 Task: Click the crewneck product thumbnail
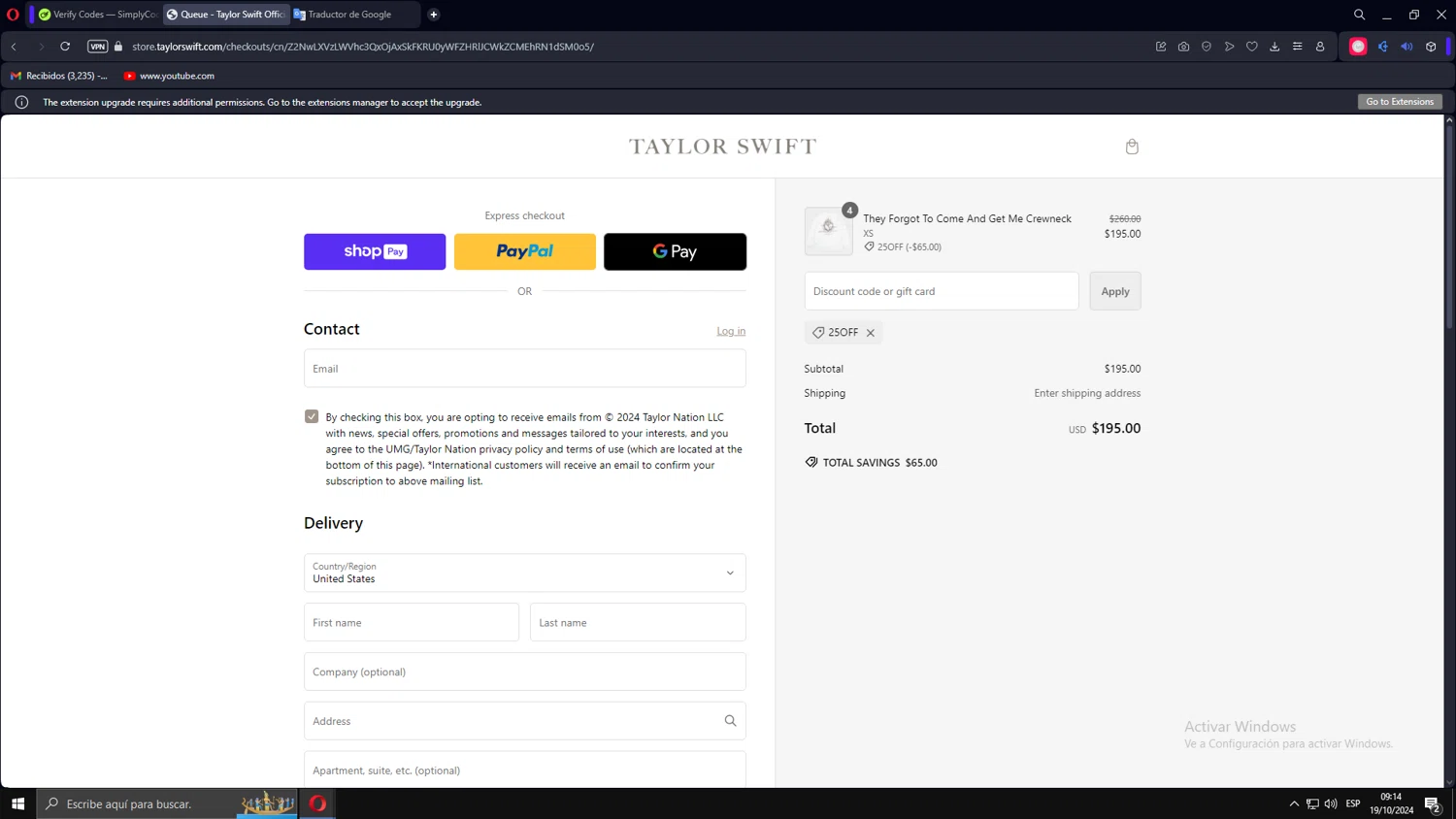829,231
